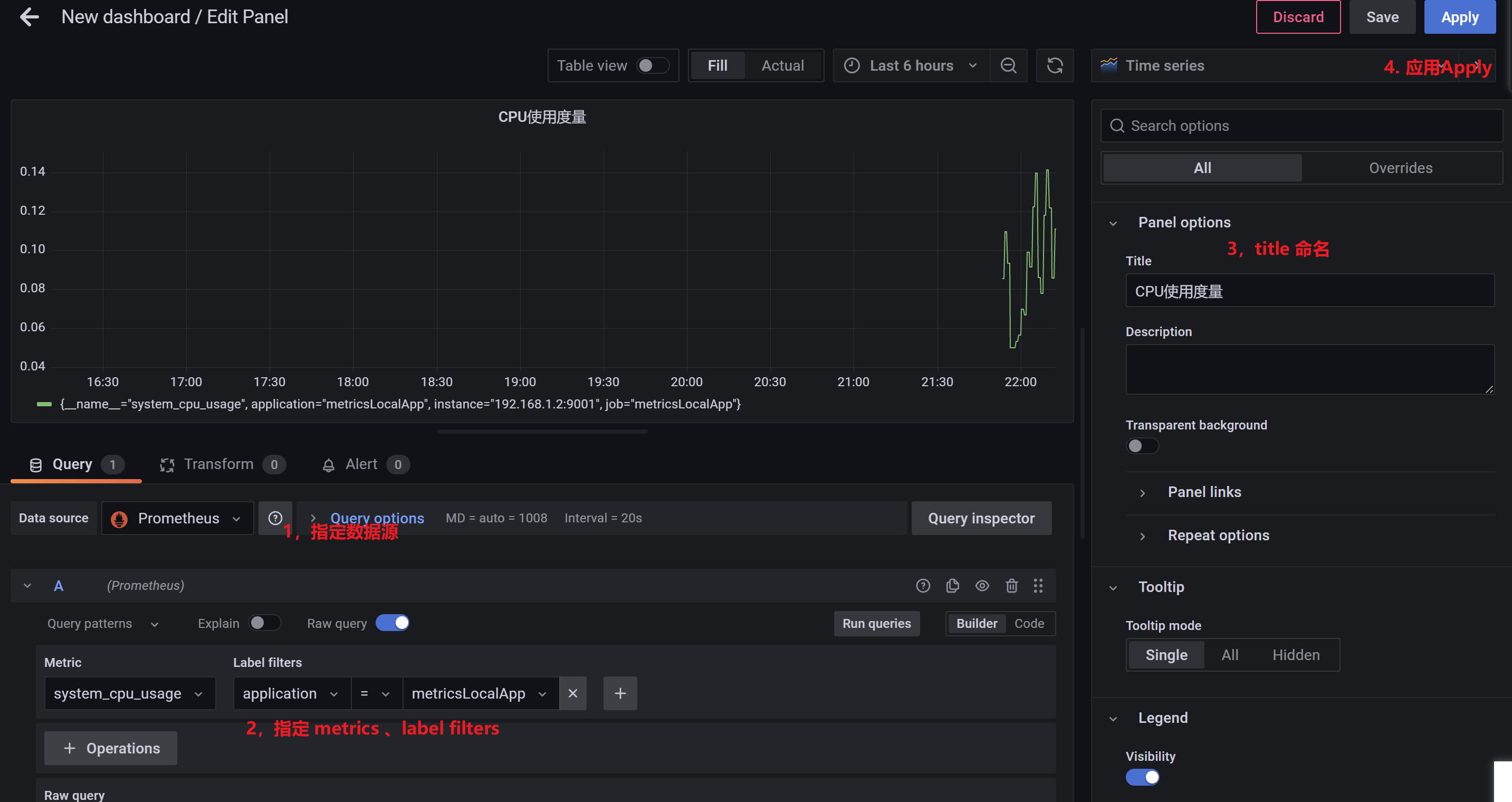Expand Repeat options section
The height and width of the screenshot is (802, 1512).
click(1142, 536)
